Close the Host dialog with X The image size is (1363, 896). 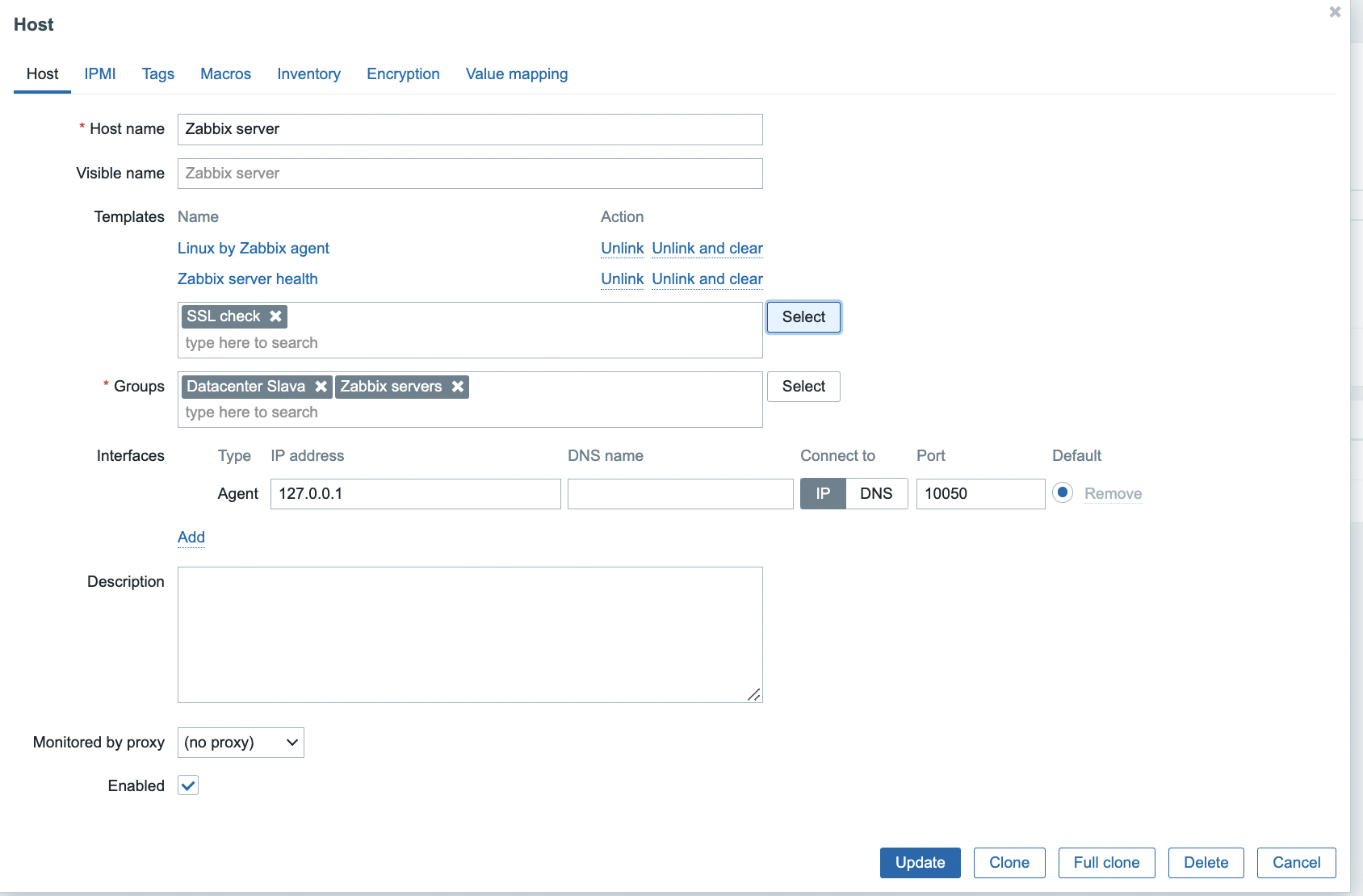[x=1335, y=12]
